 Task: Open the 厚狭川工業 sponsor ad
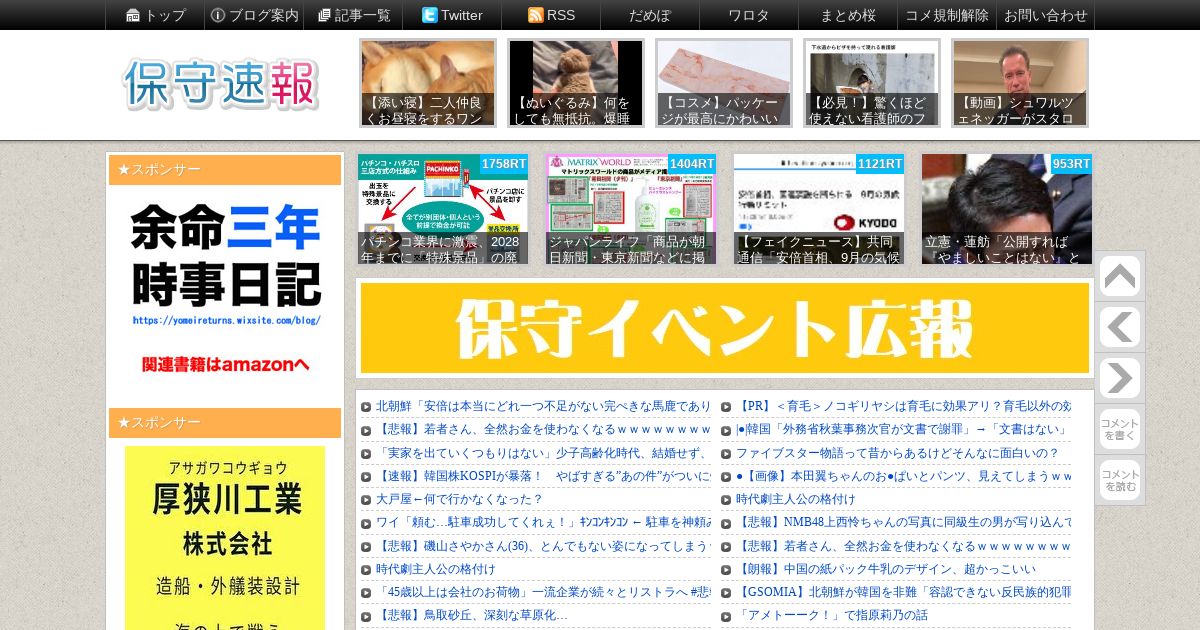(x=225, y=538)
